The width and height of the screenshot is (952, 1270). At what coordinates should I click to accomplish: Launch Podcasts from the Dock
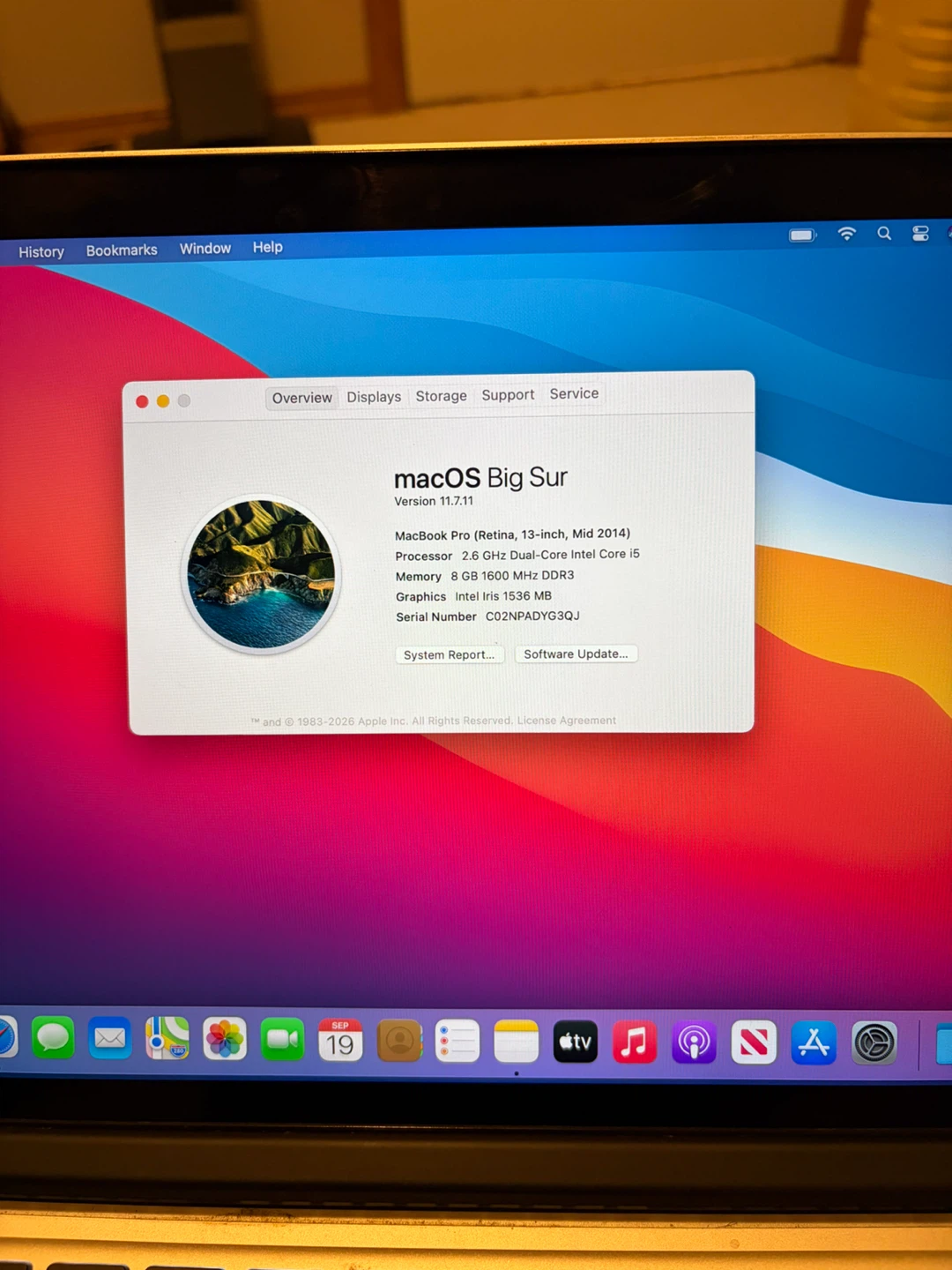pyautogui.click(x=694, y=1042)
